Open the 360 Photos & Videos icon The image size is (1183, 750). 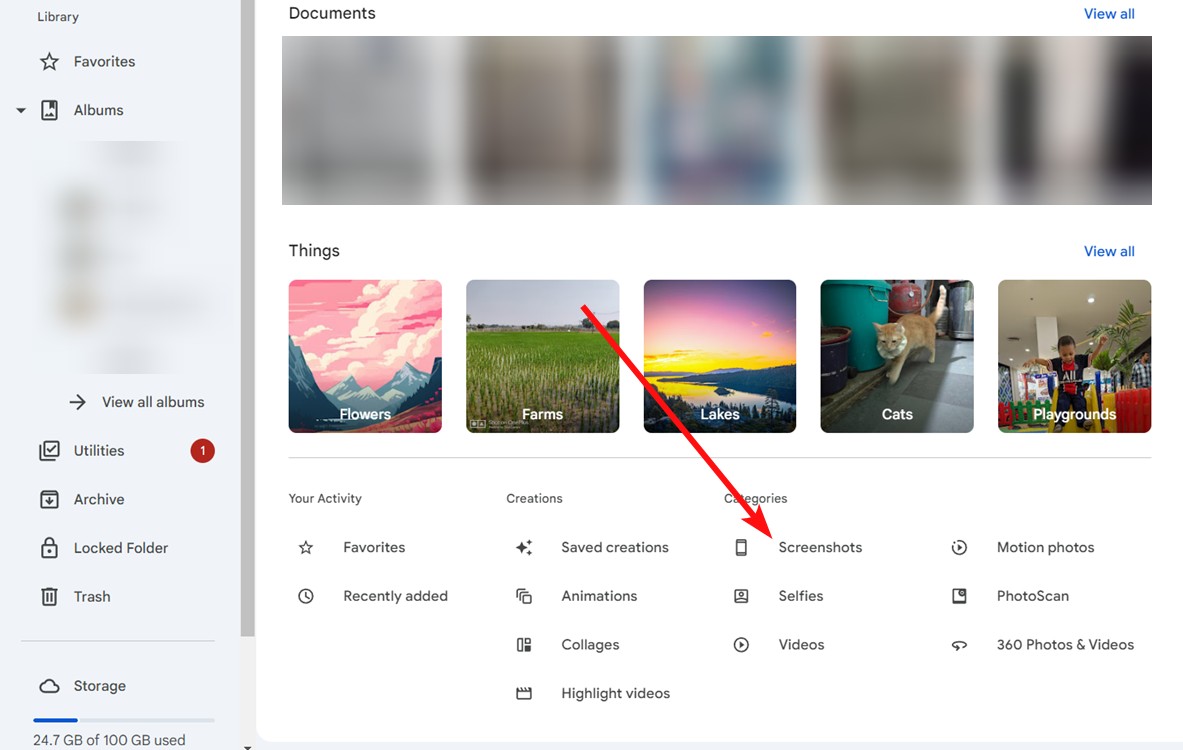(959, 644)
